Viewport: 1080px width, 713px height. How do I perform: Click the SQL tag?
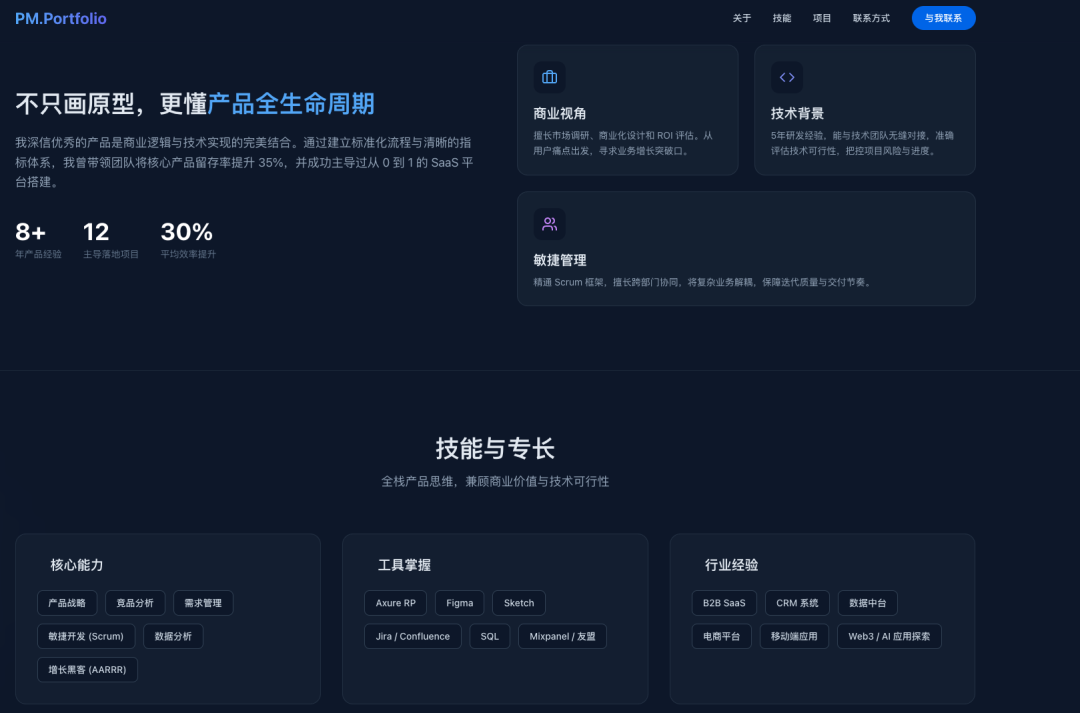point(489,636)
